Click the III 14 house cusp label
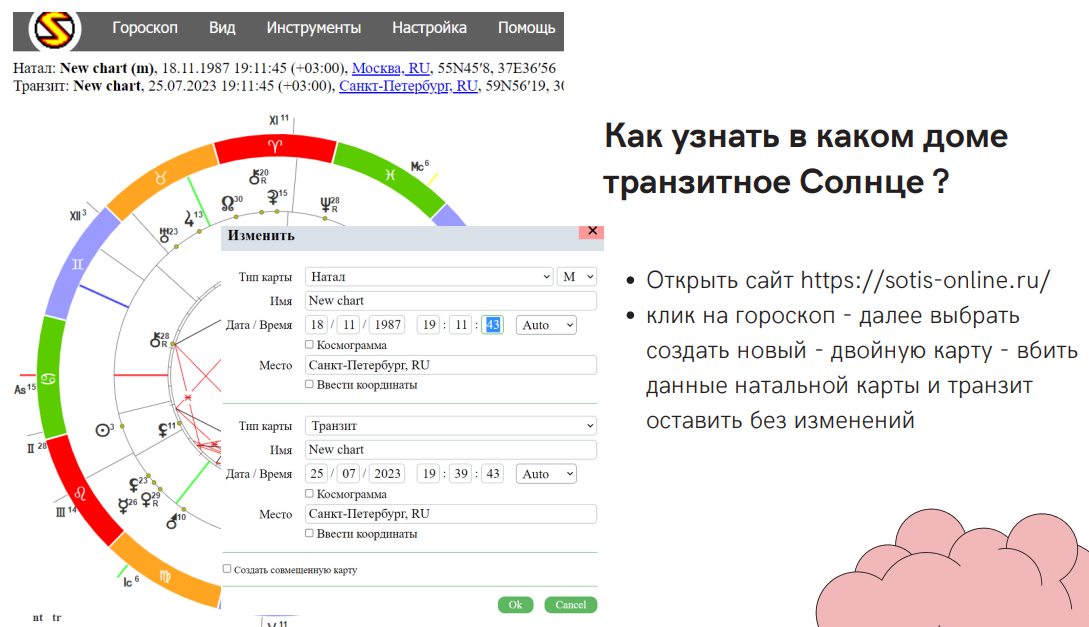 click(x=66, y=512)
